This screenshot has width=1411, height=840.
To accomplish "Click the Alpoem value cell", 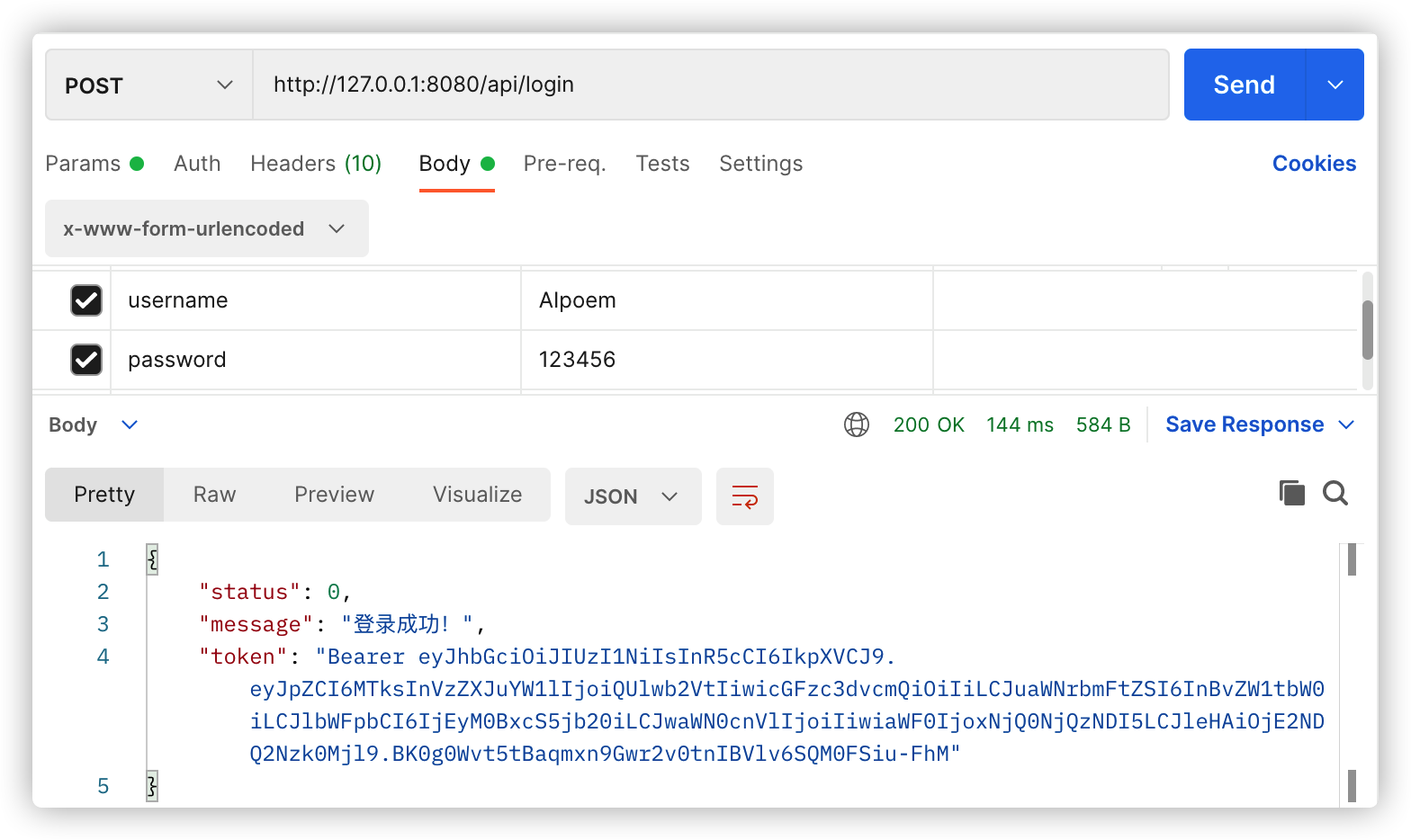I will [x=727, y=300].
